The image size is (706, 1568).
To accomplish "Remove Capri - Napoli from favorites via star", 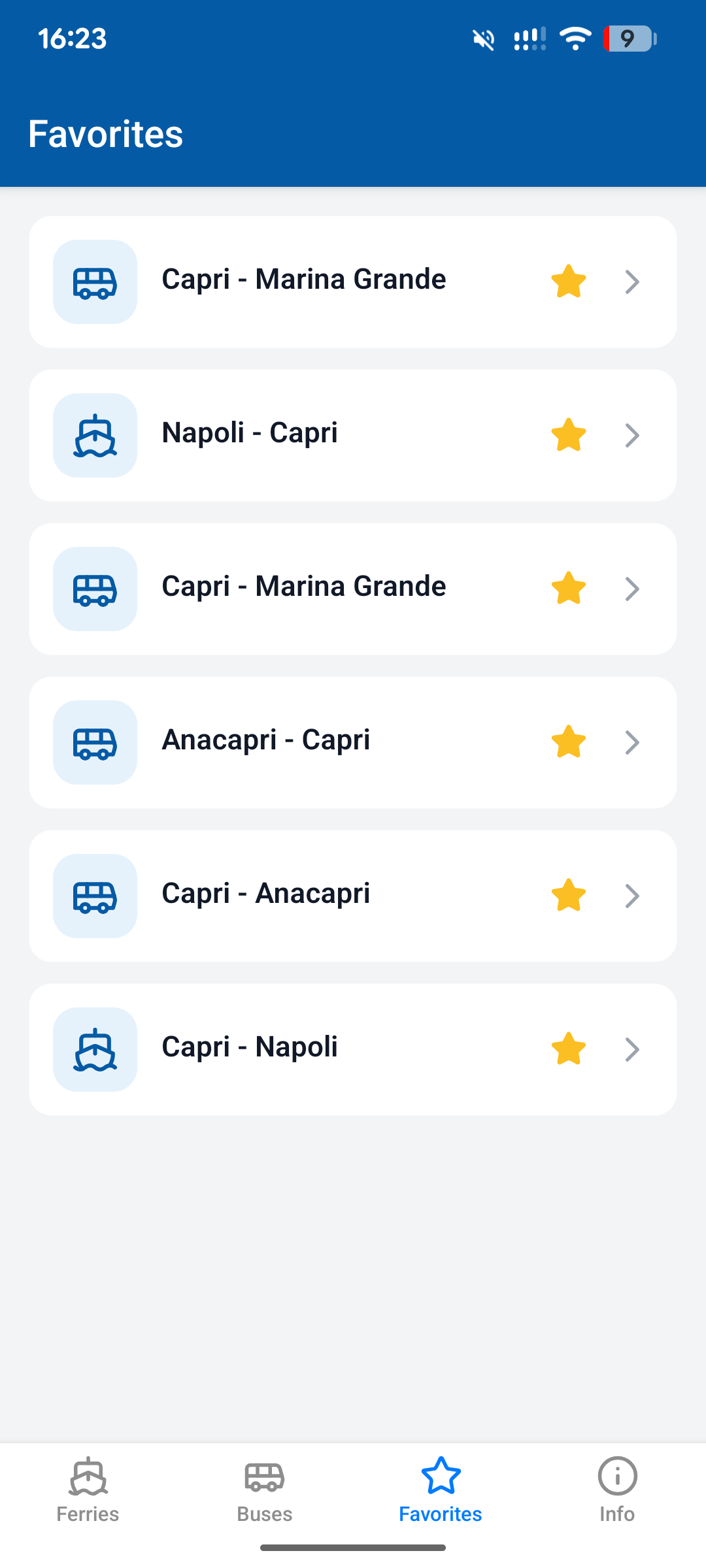I will pos(569,1049).
